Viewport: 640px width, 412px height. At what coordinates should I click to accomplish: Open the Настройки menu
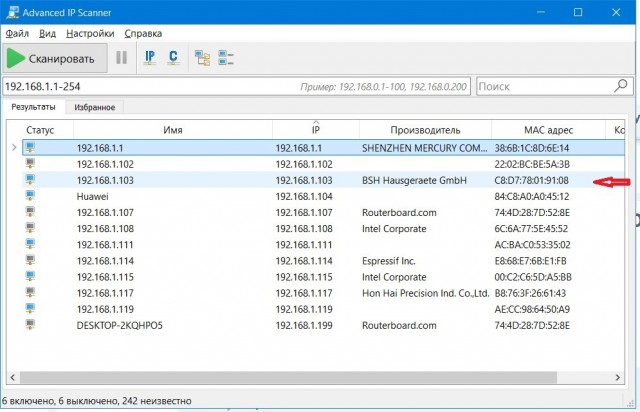click(90, 33)
